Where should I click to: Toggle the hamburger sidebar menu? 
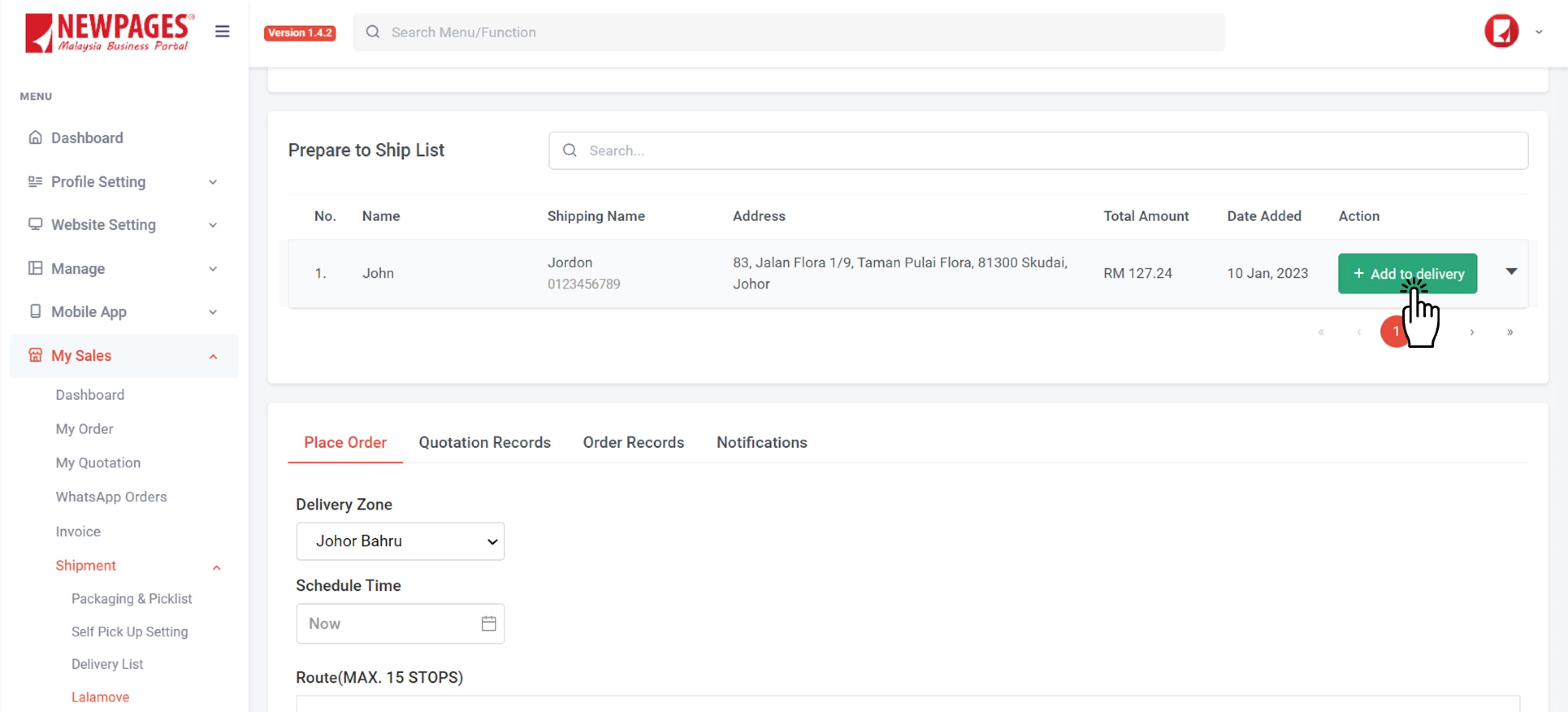222,31
